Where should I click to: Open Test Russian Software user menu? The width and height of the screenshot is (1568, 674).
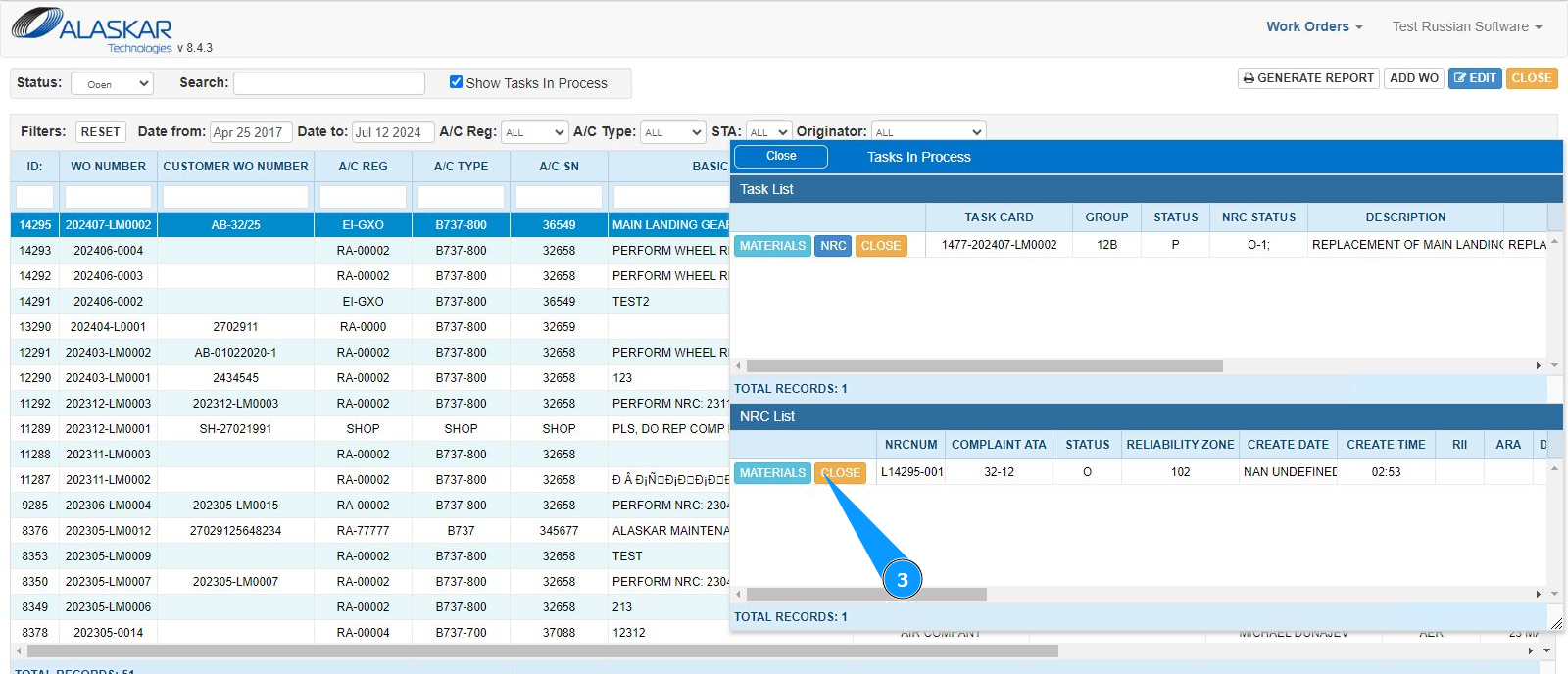coord(1466,26)
